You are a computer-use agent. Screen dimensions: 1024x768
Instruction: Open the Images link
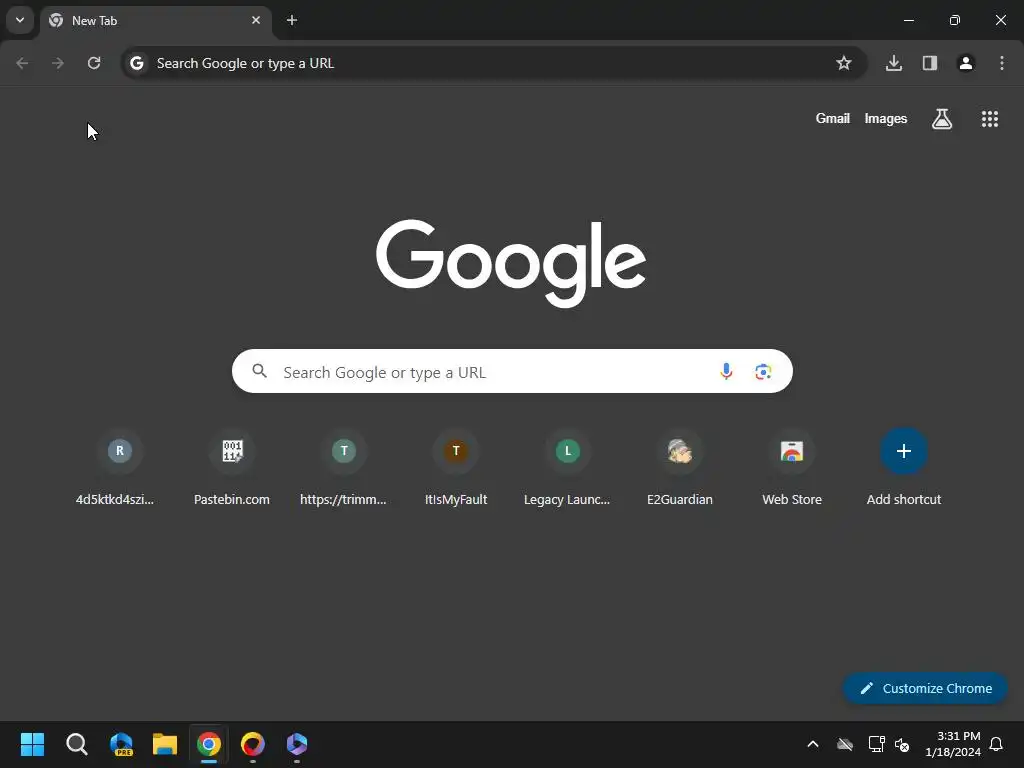coord(886,119)
